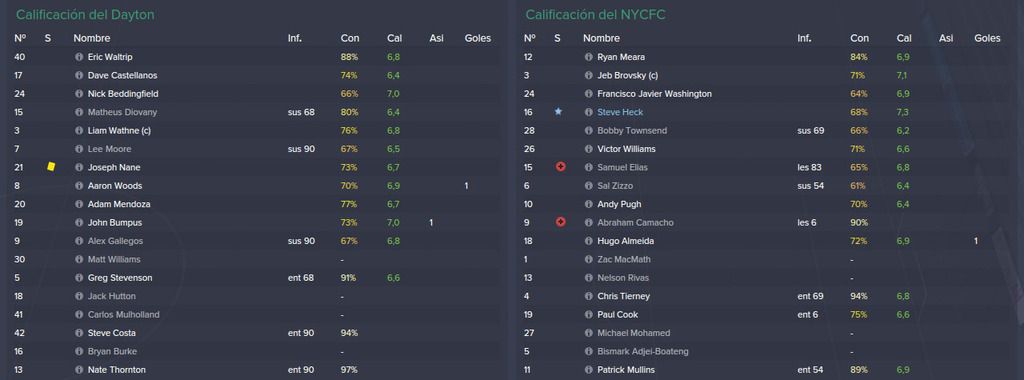Click Abraham Camacho's red injury icon
The width and height of the screenshot is (1024, 380).
[x=560, y=223]
